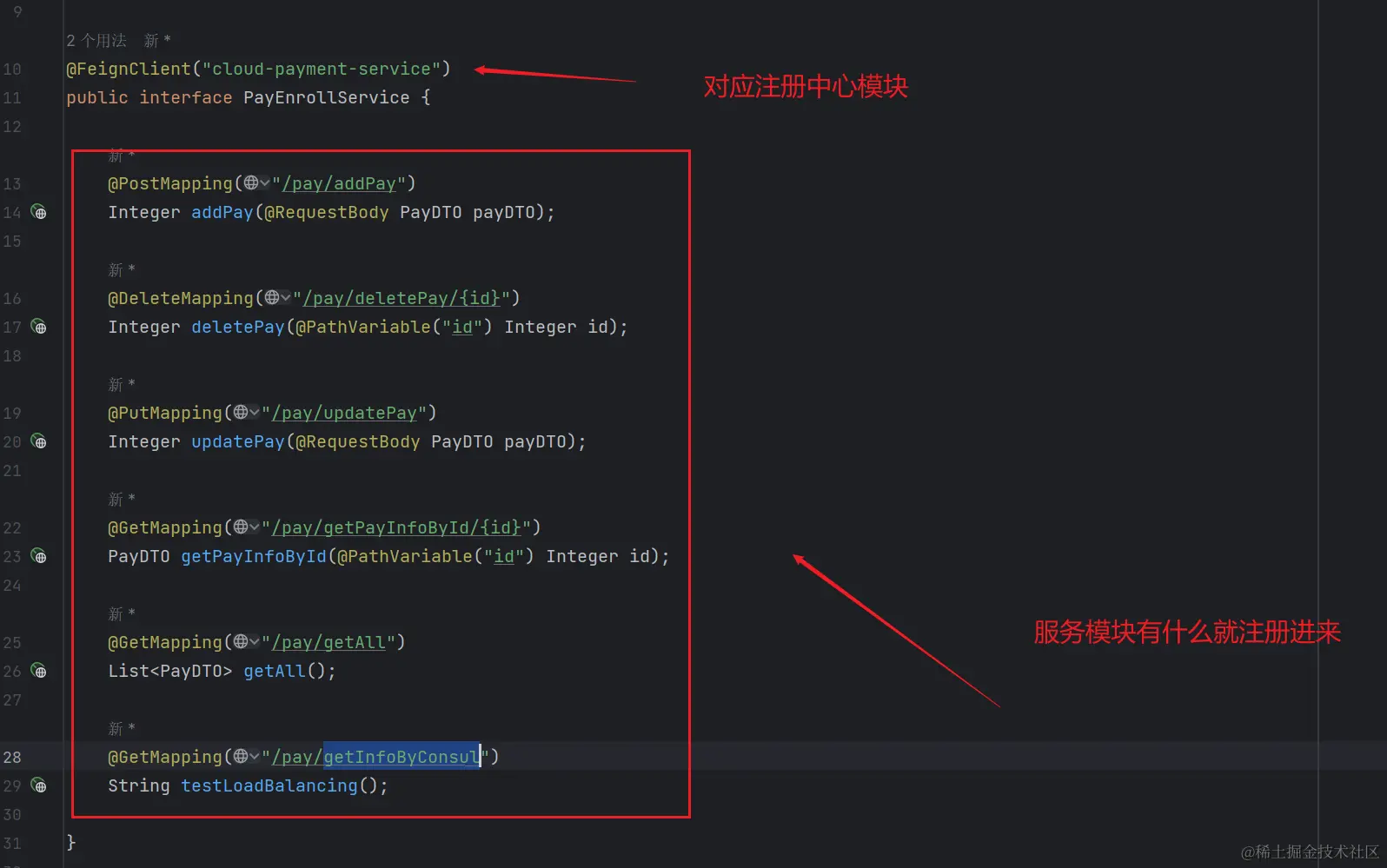Image resolution: width=1387 pixels, height=868 pixels.
Task: Click the gutter endpoint icon on line 14
Action: 39,212
